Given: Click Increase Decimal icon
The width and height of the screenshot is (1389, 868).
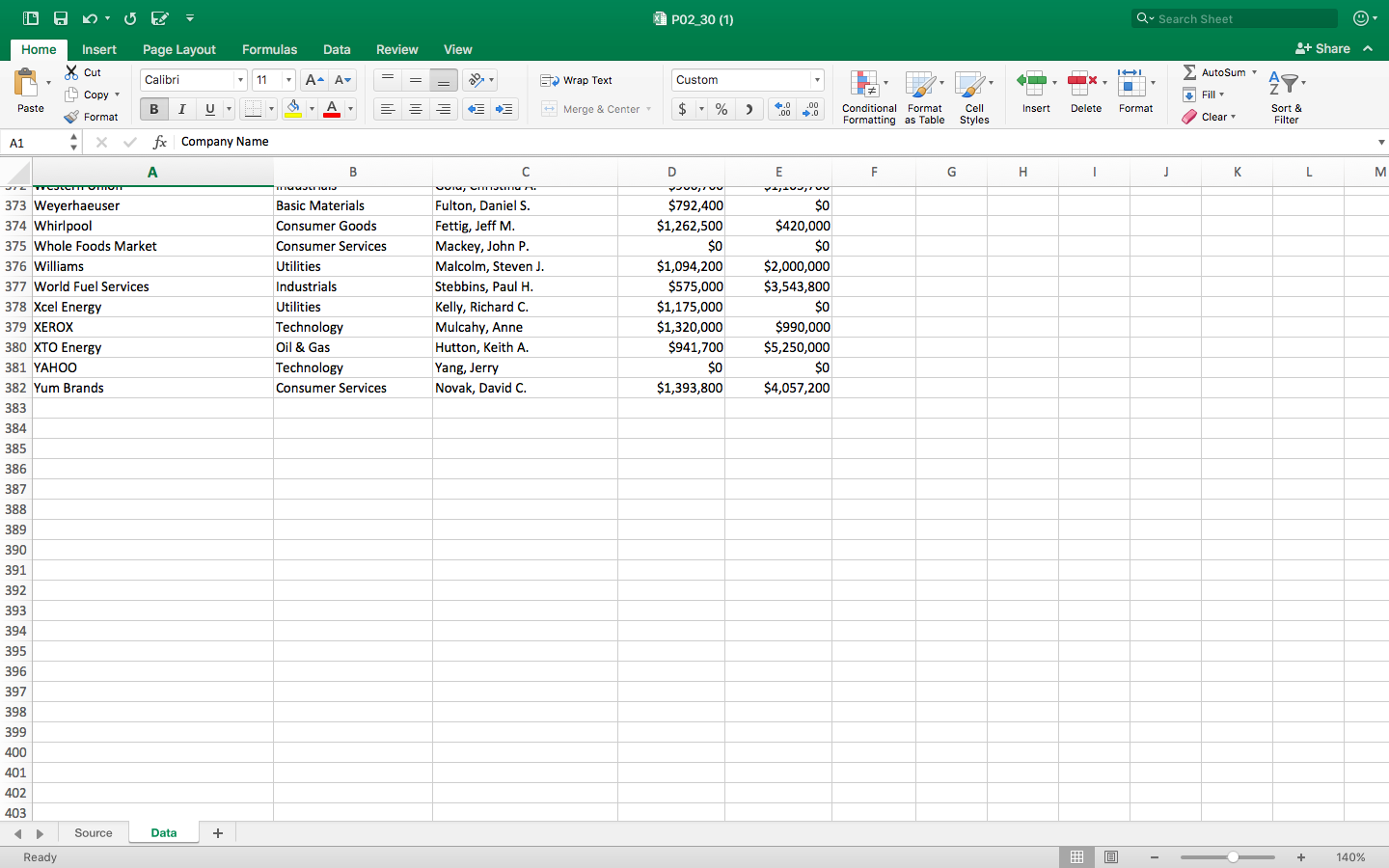Looking at the screenshot, I should coord(783,109).
